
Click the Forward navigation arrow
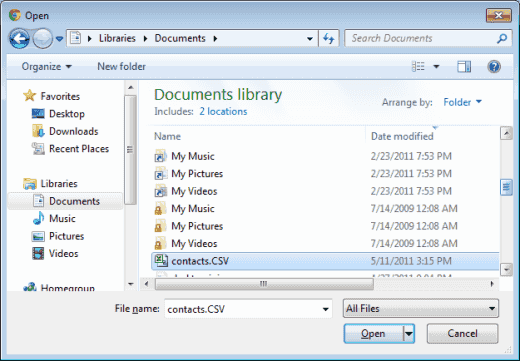click(43, 38)
